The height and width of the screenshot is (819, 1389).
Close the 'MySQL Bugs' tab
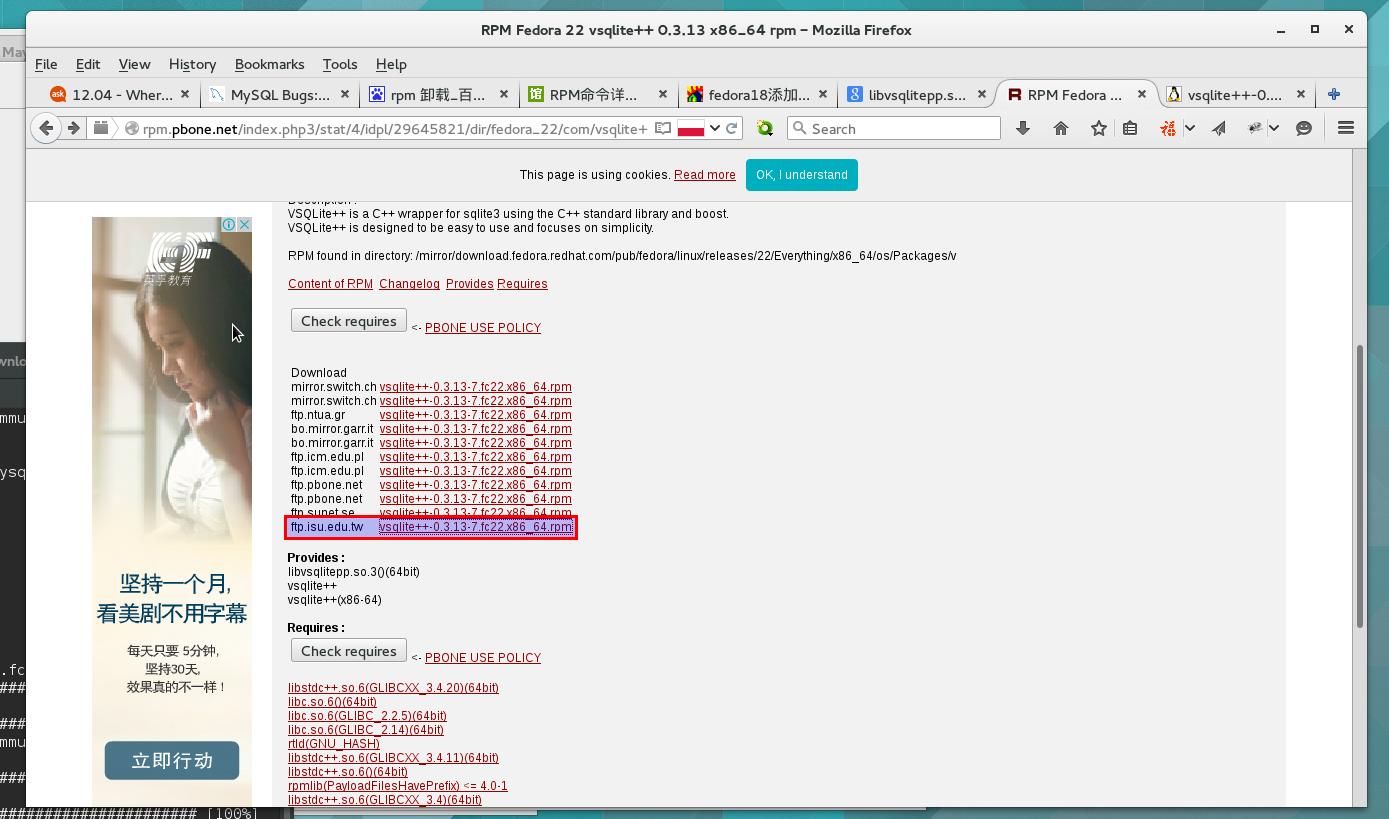point(345,94)
